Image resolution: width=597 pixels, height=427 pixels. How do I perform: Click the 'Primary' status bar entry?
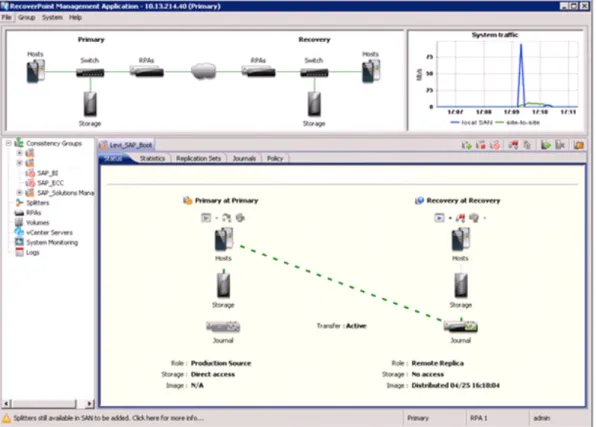tap(418, 418)
